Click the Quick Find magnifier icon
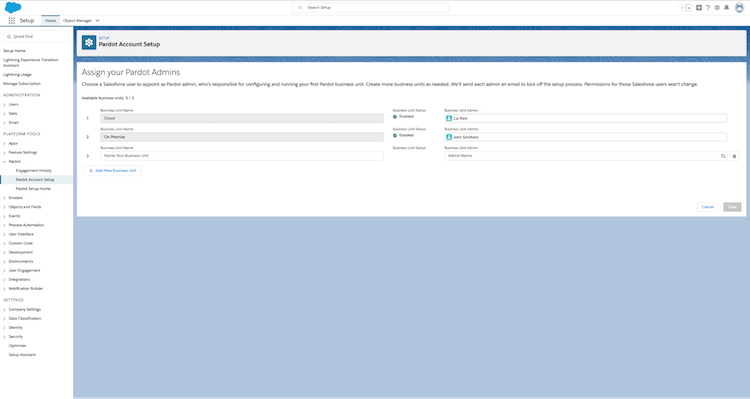Screen dimensions: 750x399 [9, 36]
